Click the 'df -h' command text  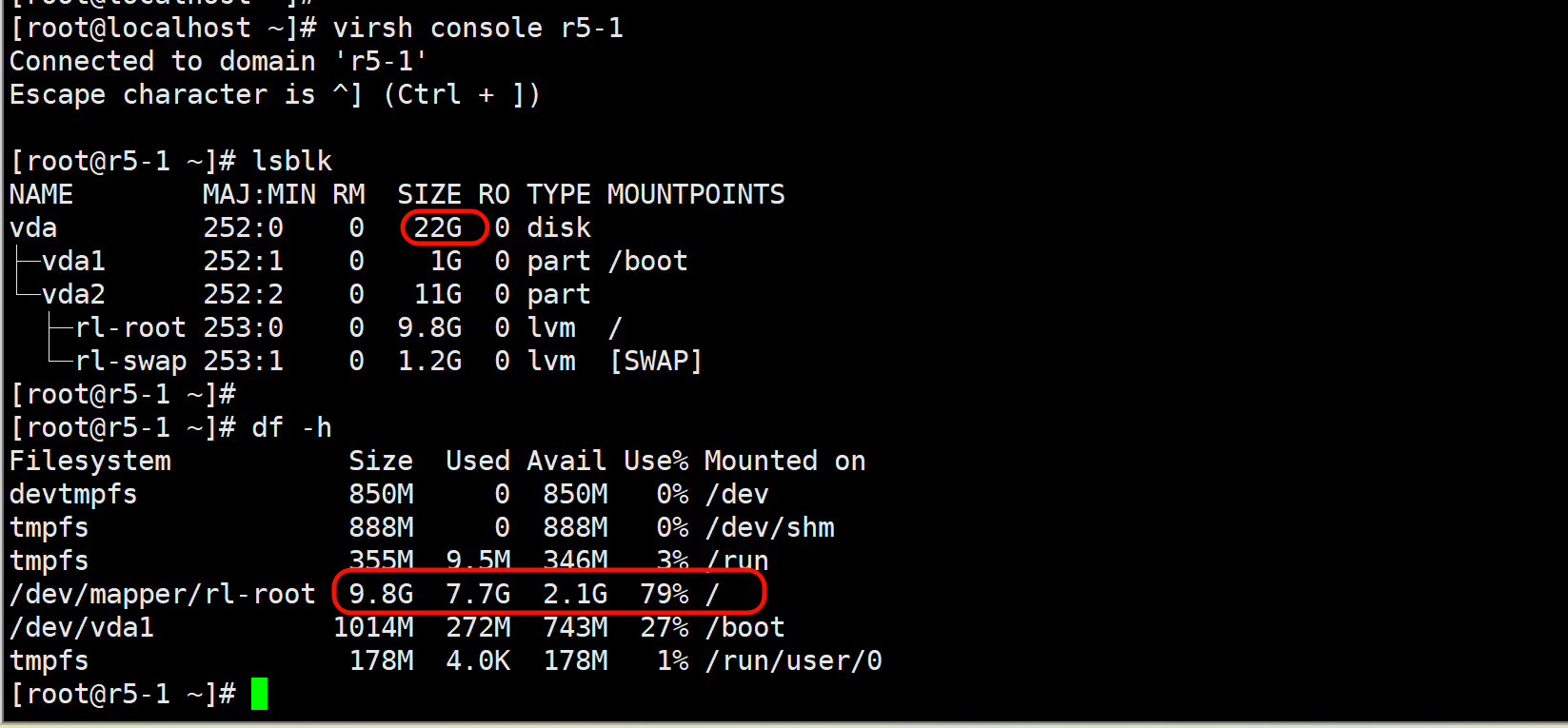pyautogui.click(x=291, y=428)
